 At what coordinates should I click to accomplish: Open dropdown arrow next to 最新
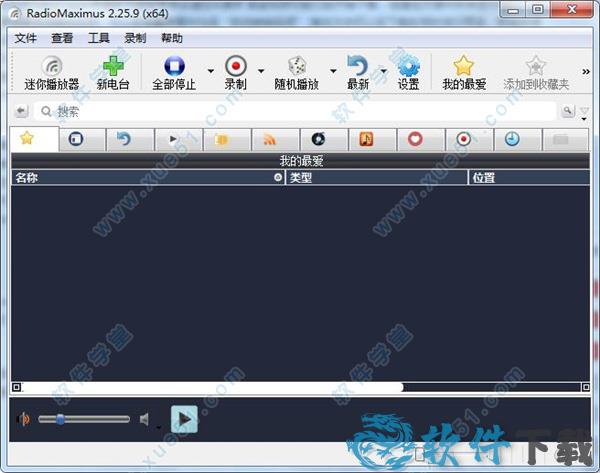click(383, 71)
